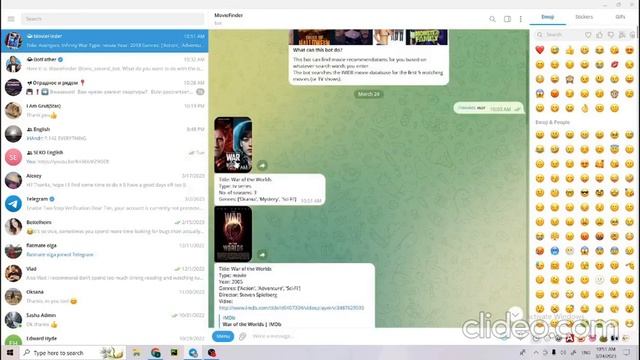Image resolution: width=640 pixels, height=360 pixels.
Task: Select the thumbs-up emoji category icon
Action: 599,35
